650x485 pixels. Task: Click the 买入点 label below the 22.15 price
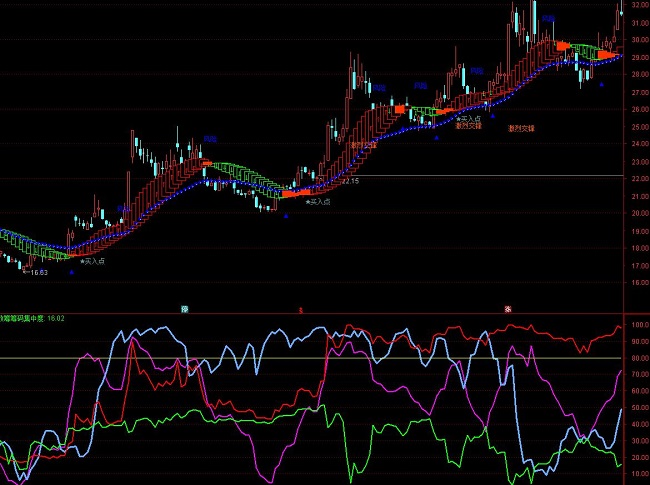(x=318, y=201)
